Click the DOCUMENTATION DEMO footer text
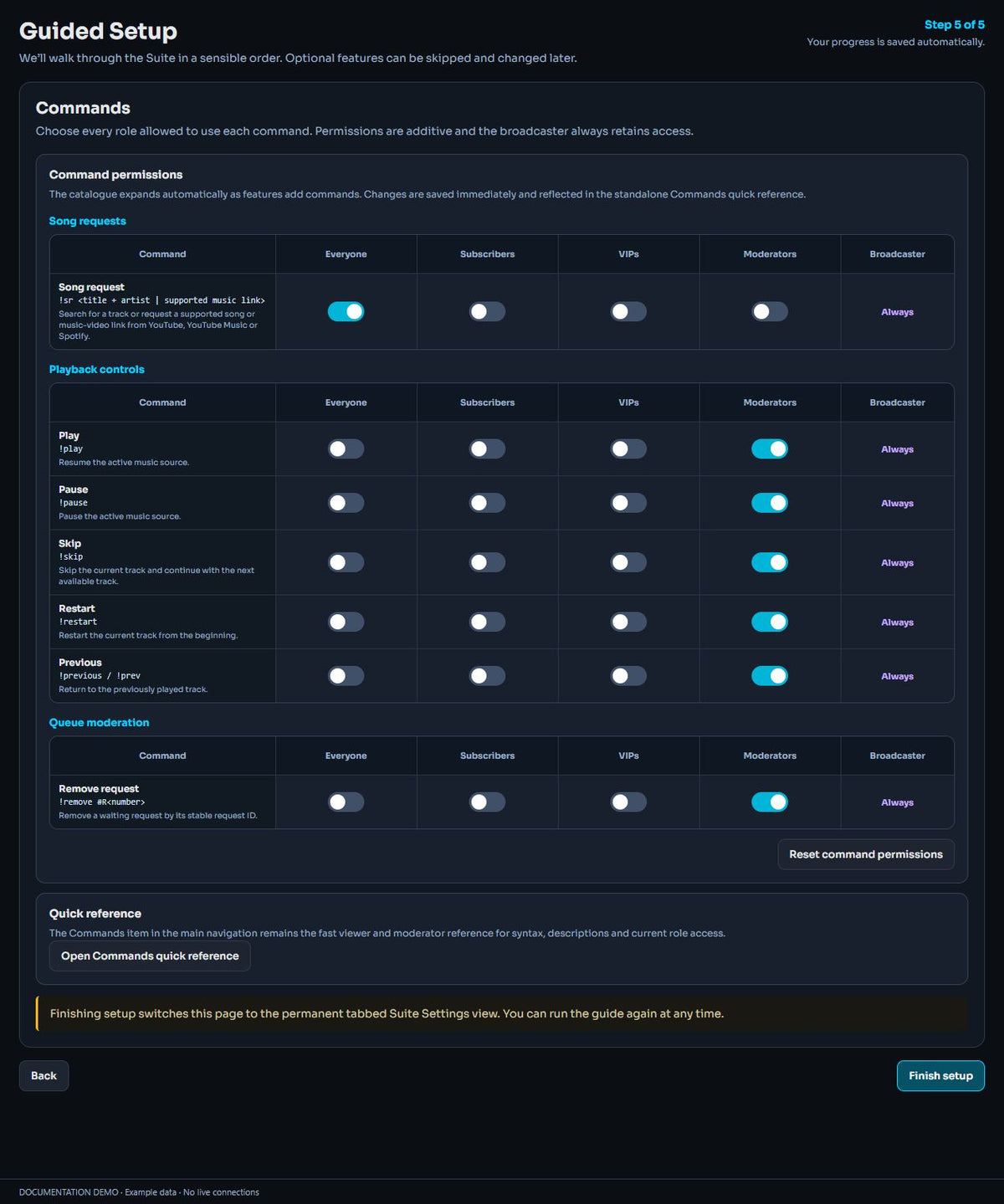The width and height of the screenshot is (1004, 1204). pos(139,1192)
